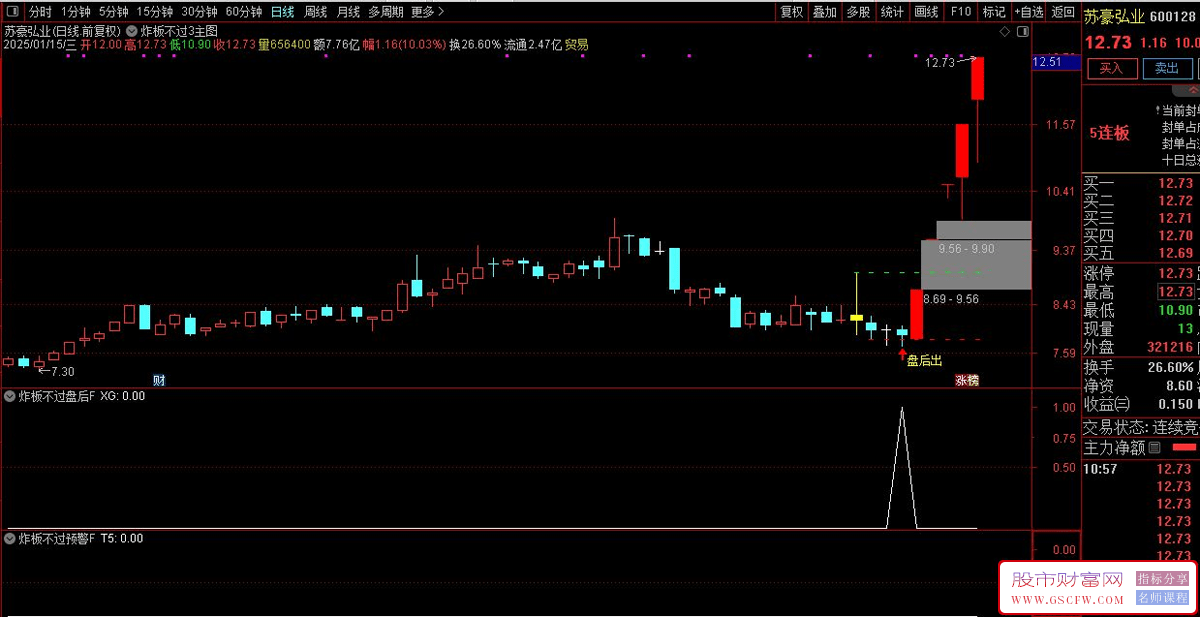Viewport: 1200px width, 617px height.
Task: Click the 画线 drawing tools button
Action: [926, 12]
